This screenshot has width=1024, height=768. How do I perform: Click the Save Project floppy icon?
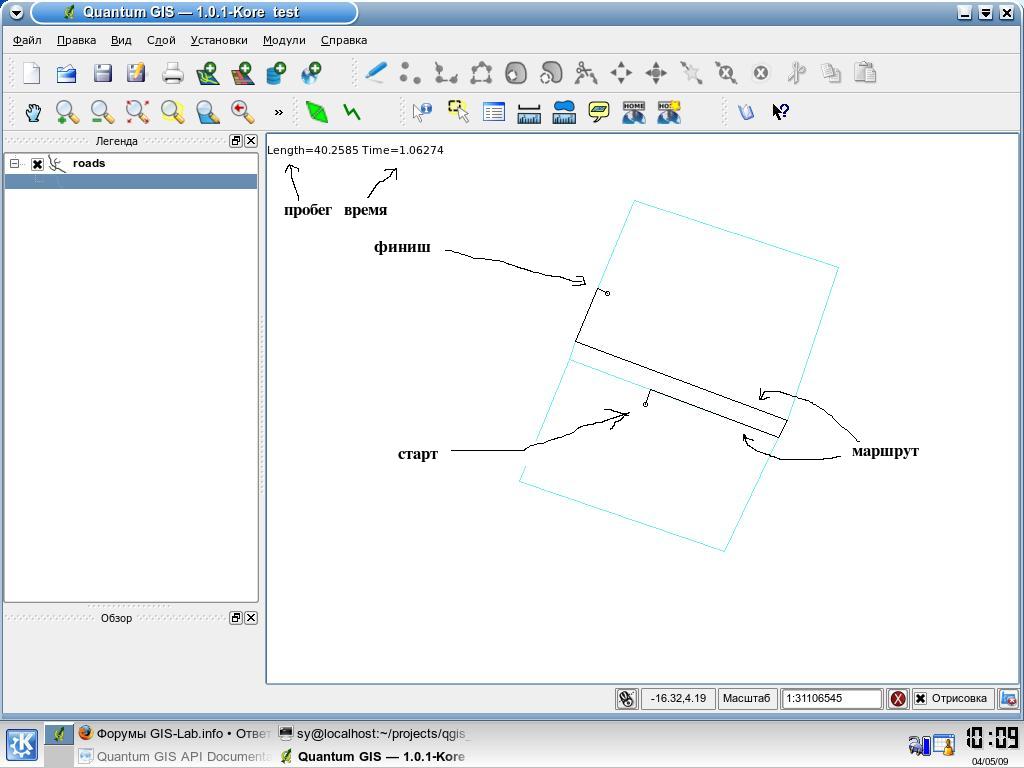pyautogui.click(x=102, y=73)
